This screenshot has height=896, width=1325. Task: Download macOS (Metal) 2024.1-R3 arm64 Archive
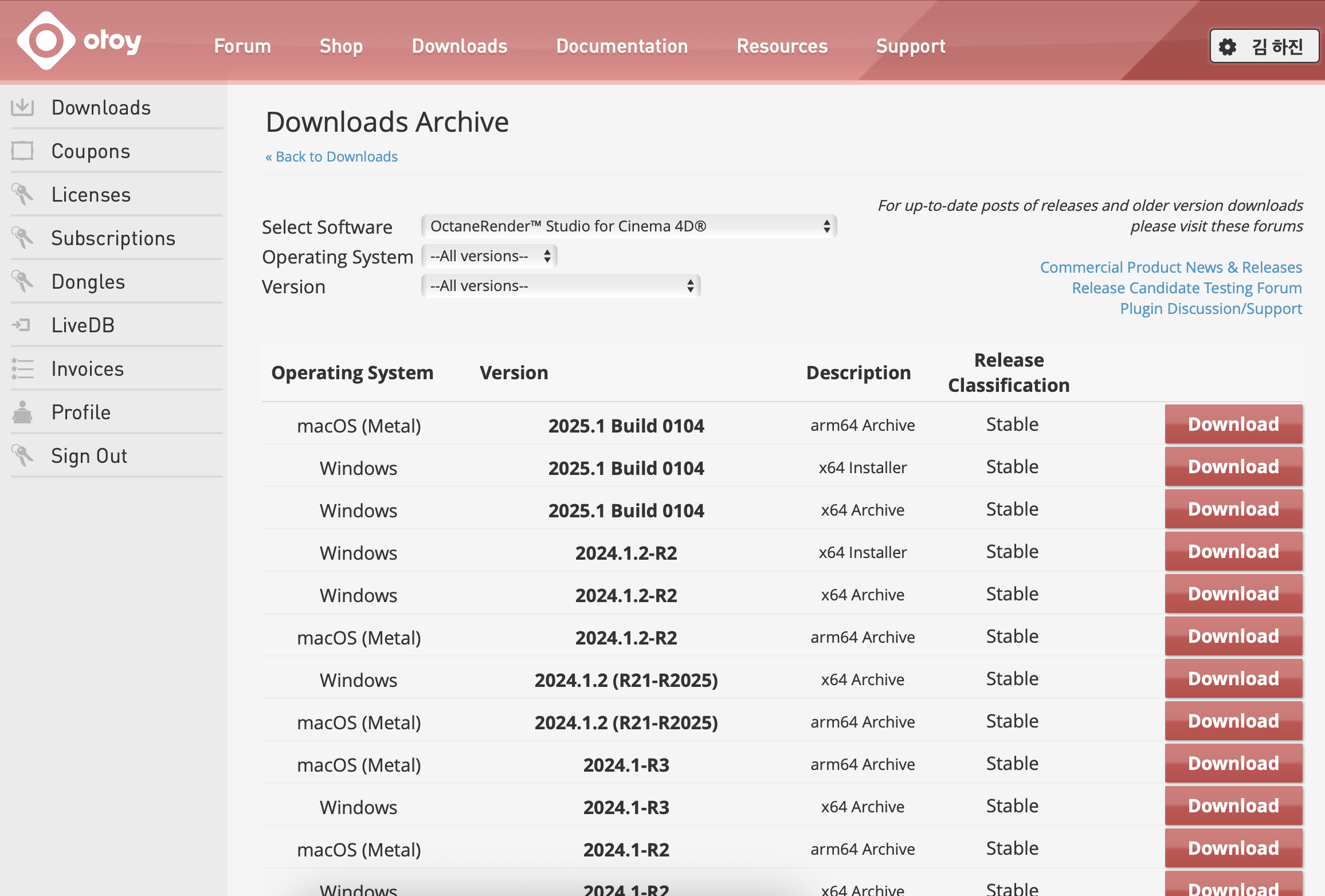coord(1233,763)
